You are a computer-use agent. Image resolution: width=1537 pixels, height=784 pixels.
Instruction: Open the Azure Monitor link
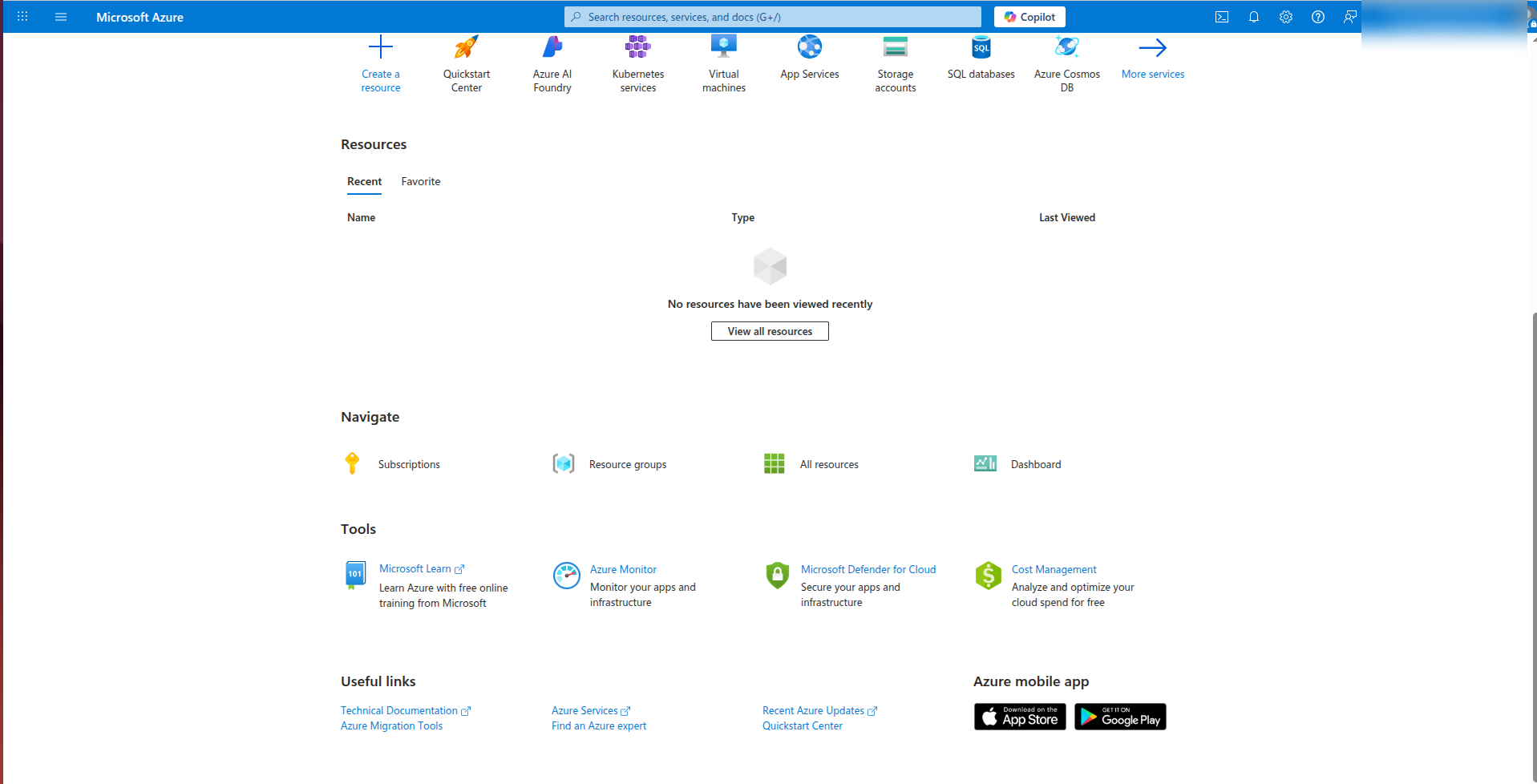click(x=623, y=569)
